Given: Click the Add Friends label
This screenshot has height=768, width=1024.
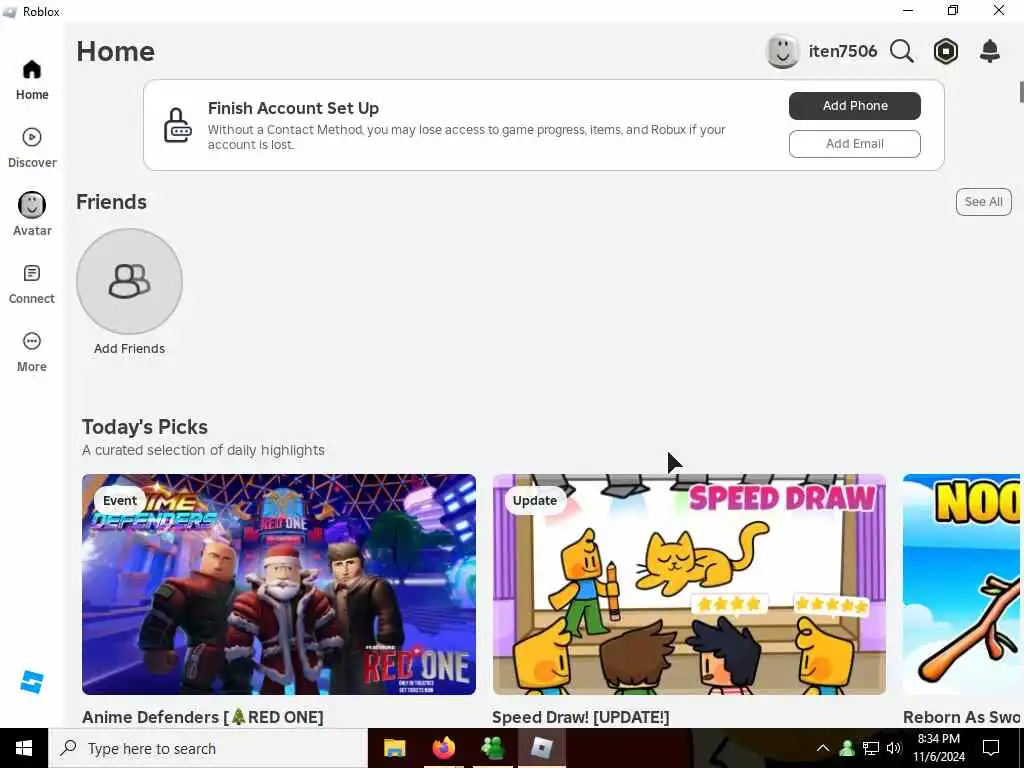Looking at the screenshot, I should point(129,349).
